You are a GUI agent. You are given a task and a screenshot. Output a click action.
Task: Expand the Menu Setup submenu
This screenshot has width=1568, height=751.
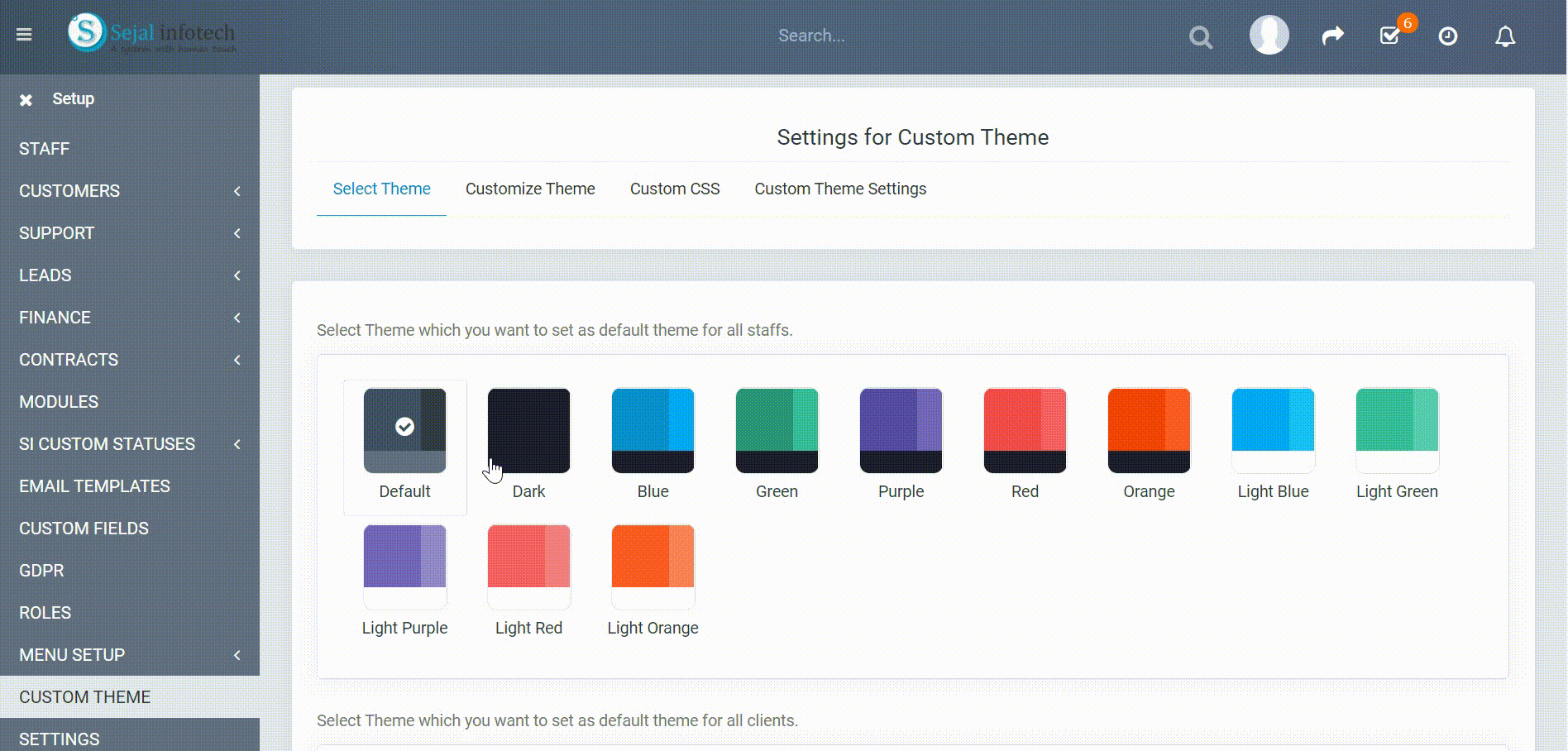coord(130,655)
